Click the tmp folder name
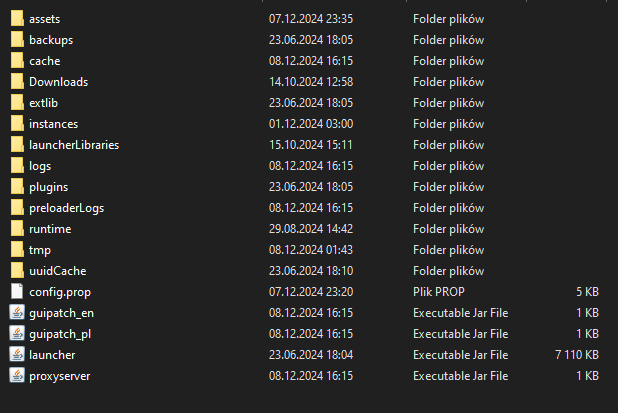The image size is (618, 413). 39,249
